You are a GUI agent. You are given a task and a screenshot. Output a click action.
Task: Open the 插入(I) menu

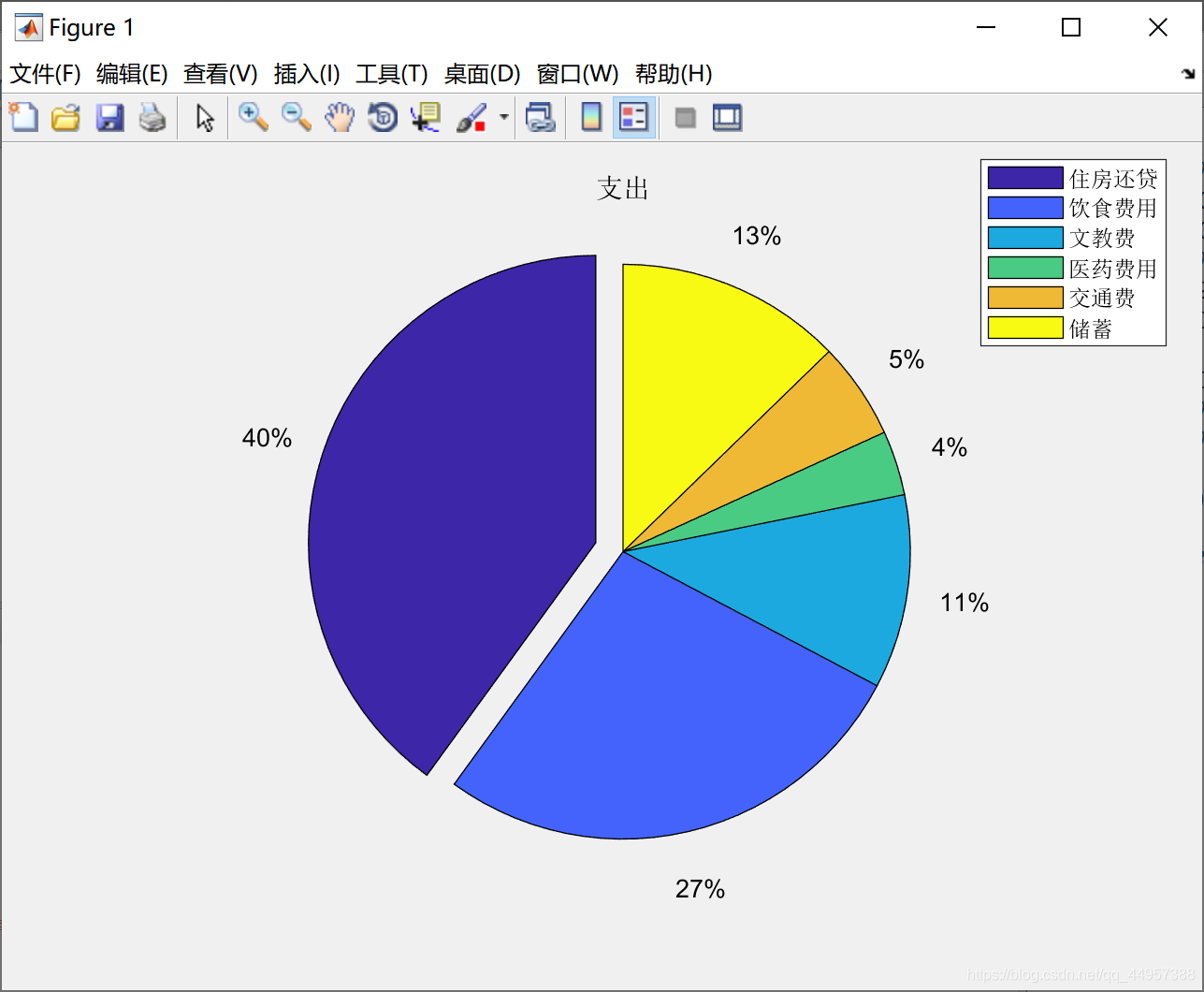[x=307, y=74]
